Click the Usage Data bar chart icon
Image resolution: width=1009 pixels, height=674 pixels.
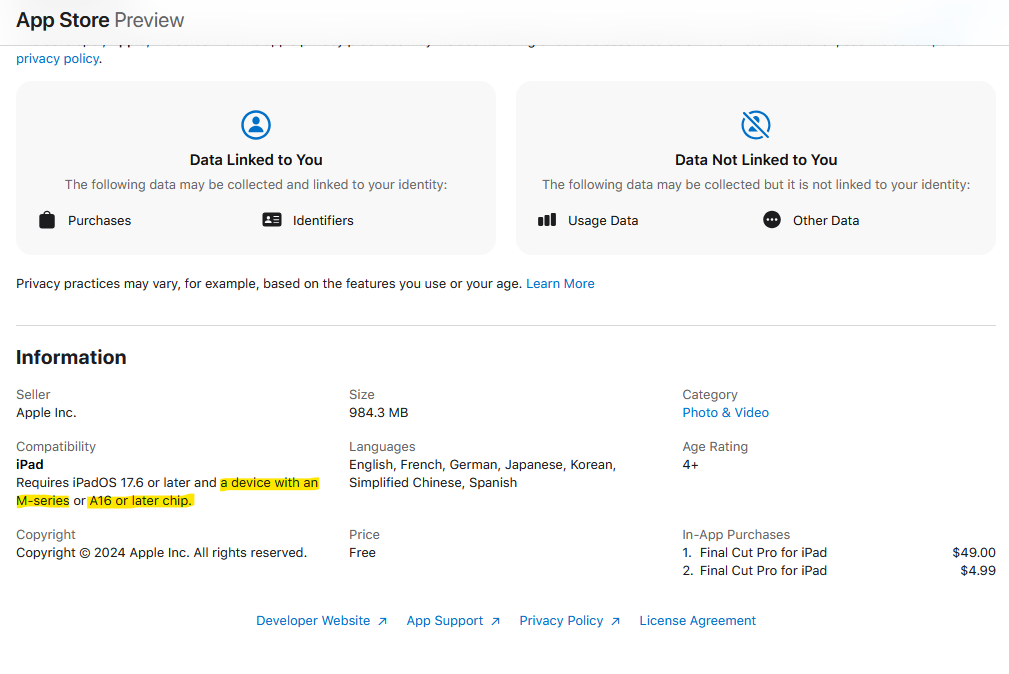click(x=547, y=220)
